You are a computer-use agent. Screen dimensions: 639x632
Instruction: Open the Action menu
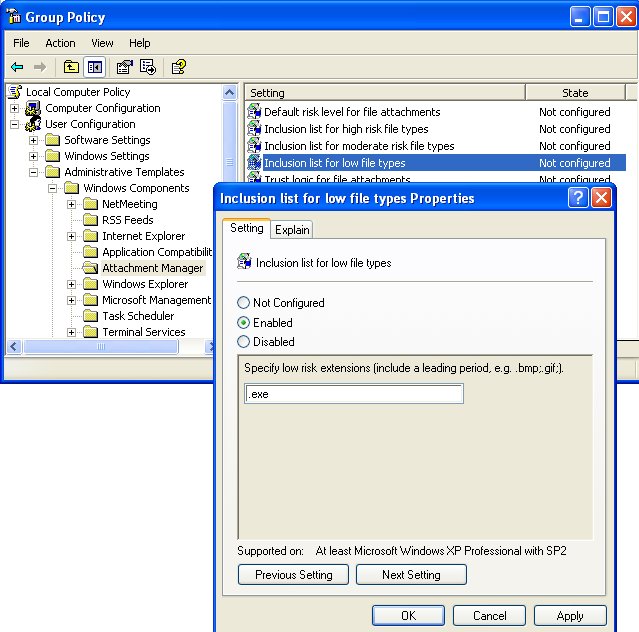click(60, 43)
